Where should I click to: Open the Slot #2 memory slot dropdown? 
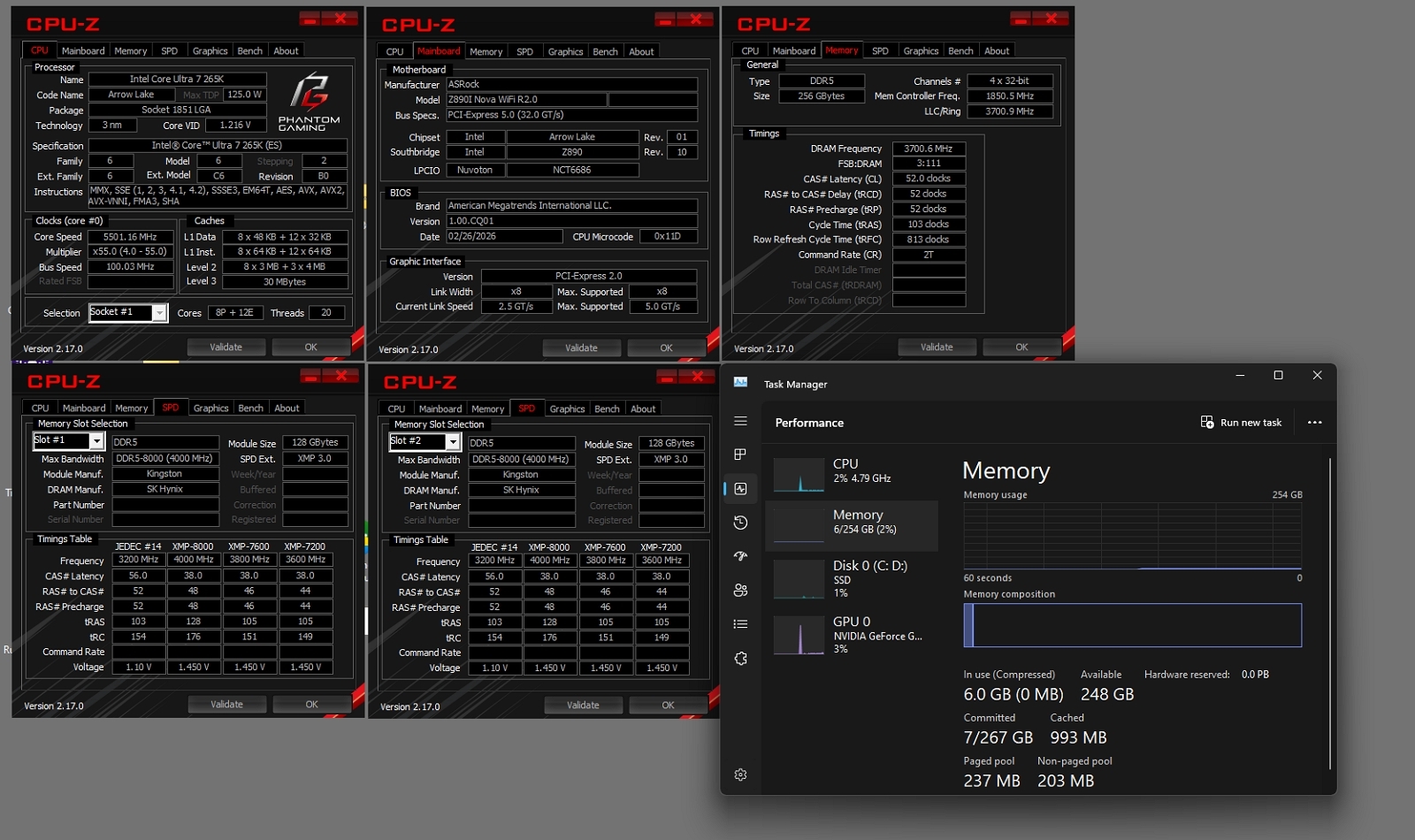point(451,442)
